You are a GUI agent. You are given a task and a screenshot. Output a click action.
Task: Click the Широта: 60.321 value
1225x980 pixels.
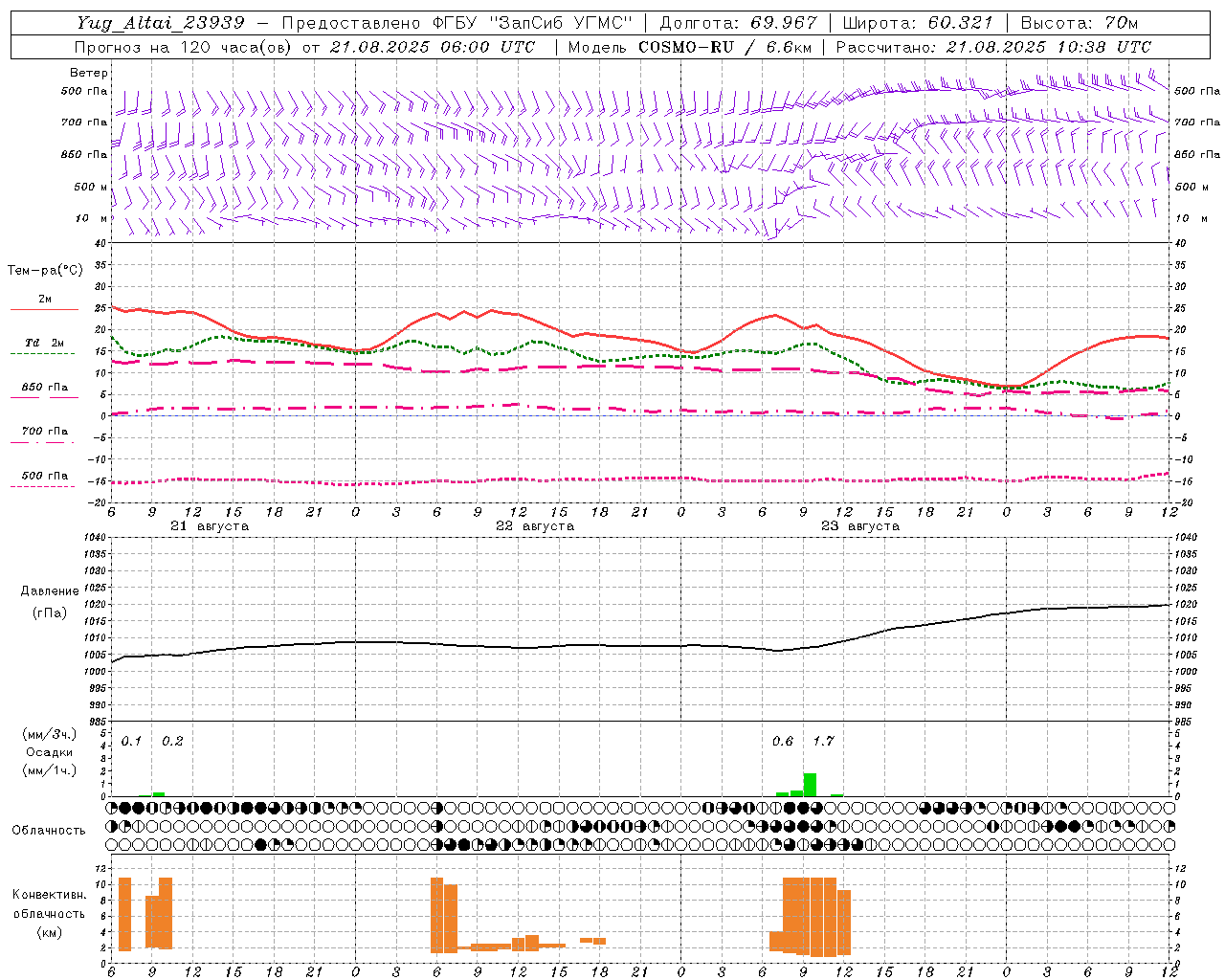tap(918, 23)
